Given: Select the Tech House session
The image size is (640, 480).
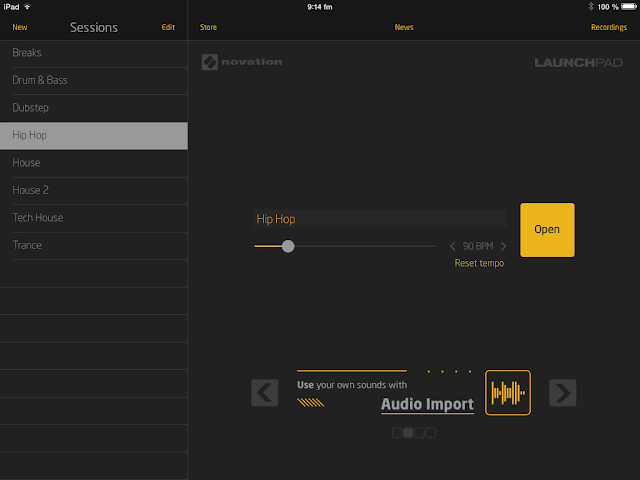Looking at the screenshot, I should (94, 218).
